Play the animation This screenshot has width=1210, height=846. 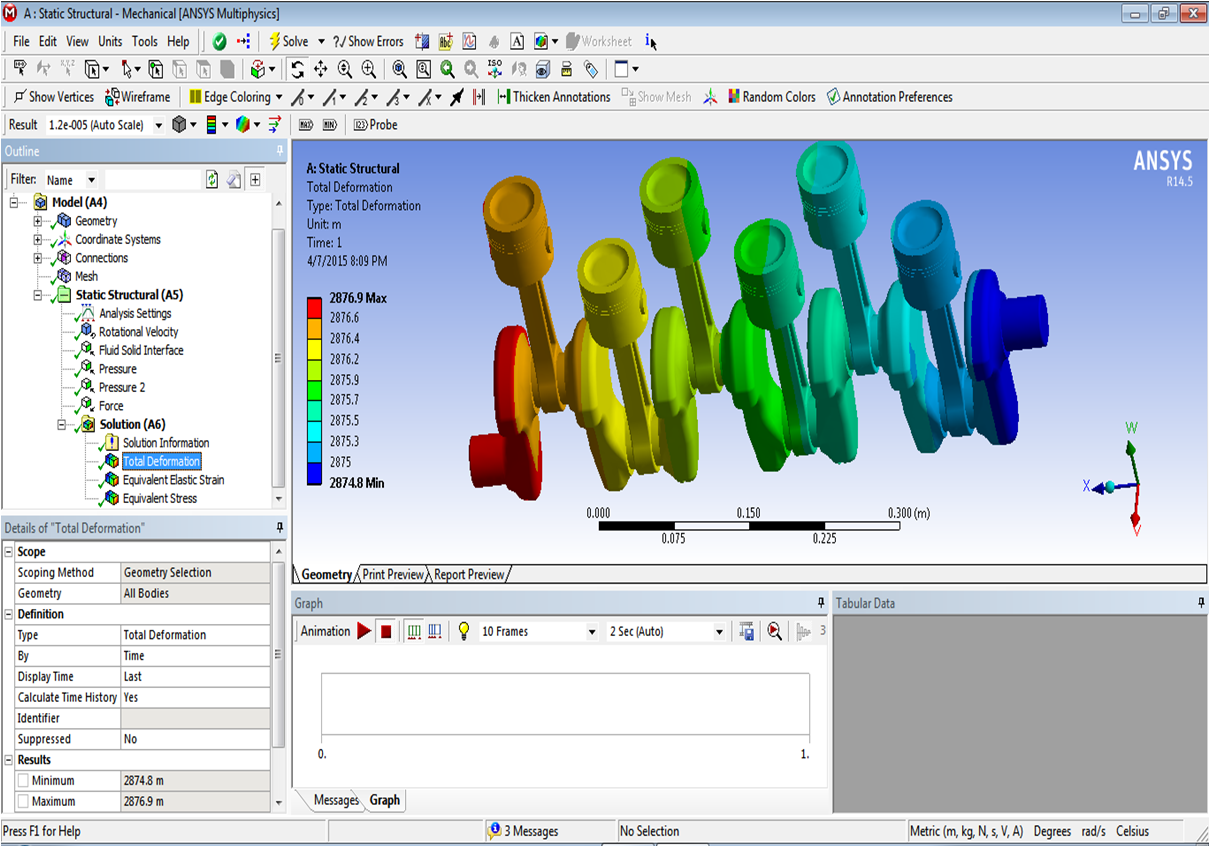[364, 632]
